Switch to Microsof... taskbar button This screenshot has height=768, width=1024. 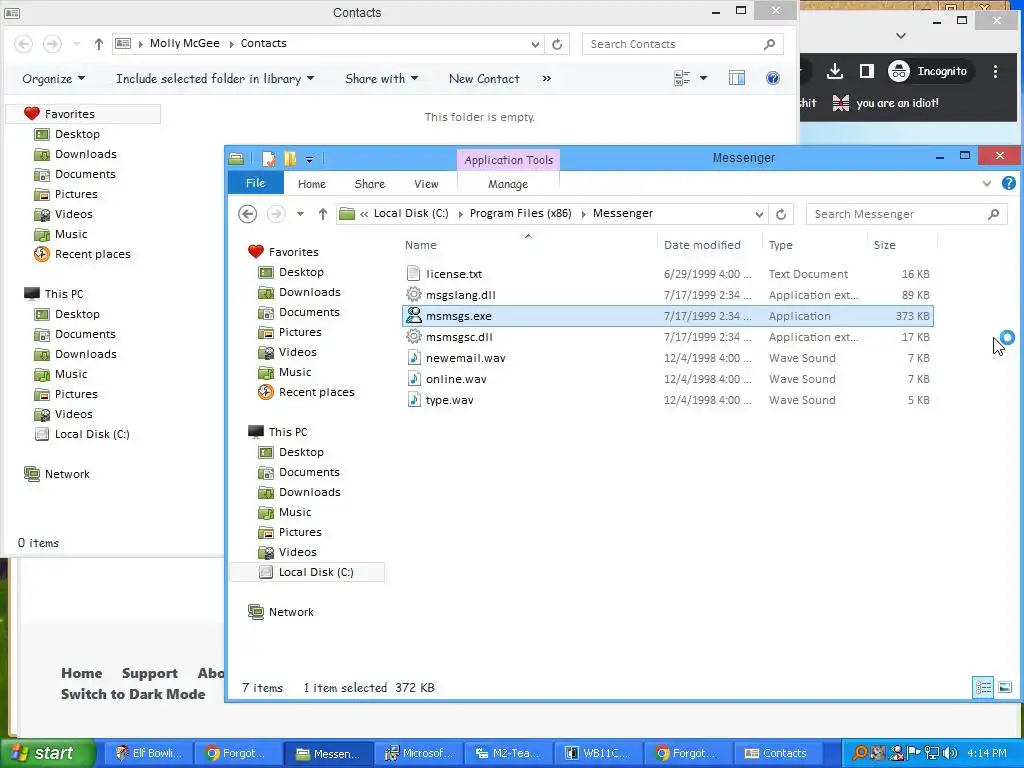click(x=419, y=753)
